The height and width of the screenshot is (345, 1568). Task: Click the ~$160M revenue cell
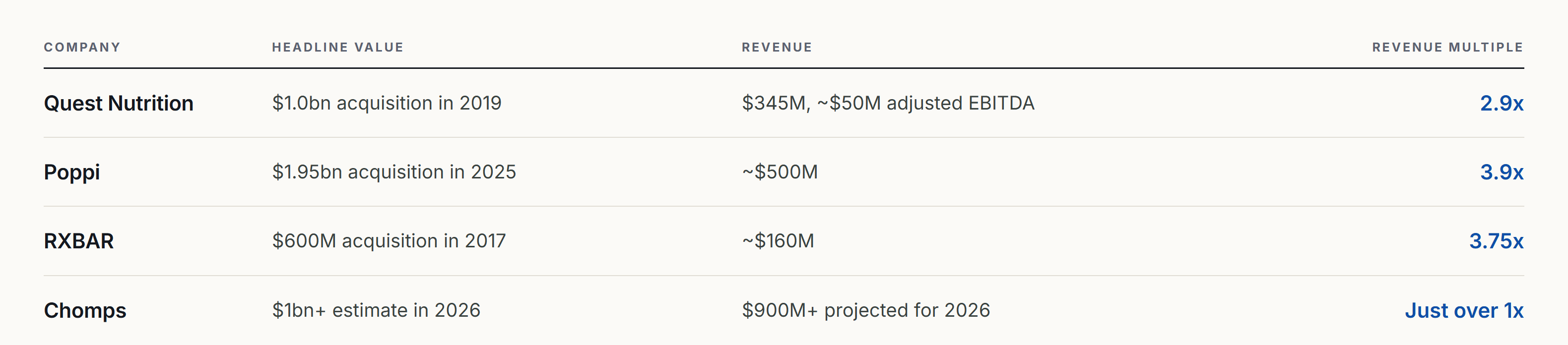(x=778, y=241)
